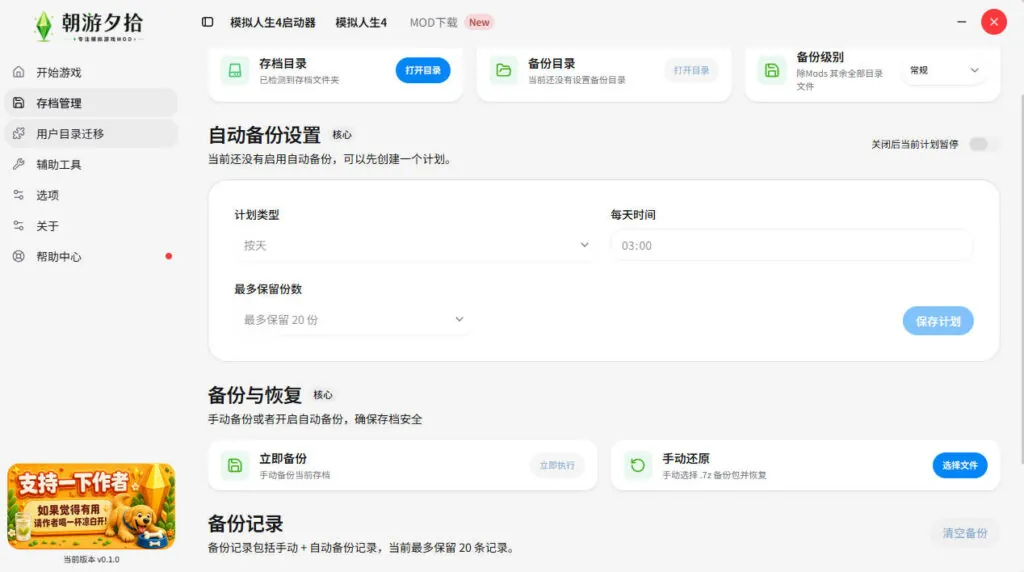1024x572 pixels.
Task: Switch to the 模拟人生4 tab
Action: point(361,22)
